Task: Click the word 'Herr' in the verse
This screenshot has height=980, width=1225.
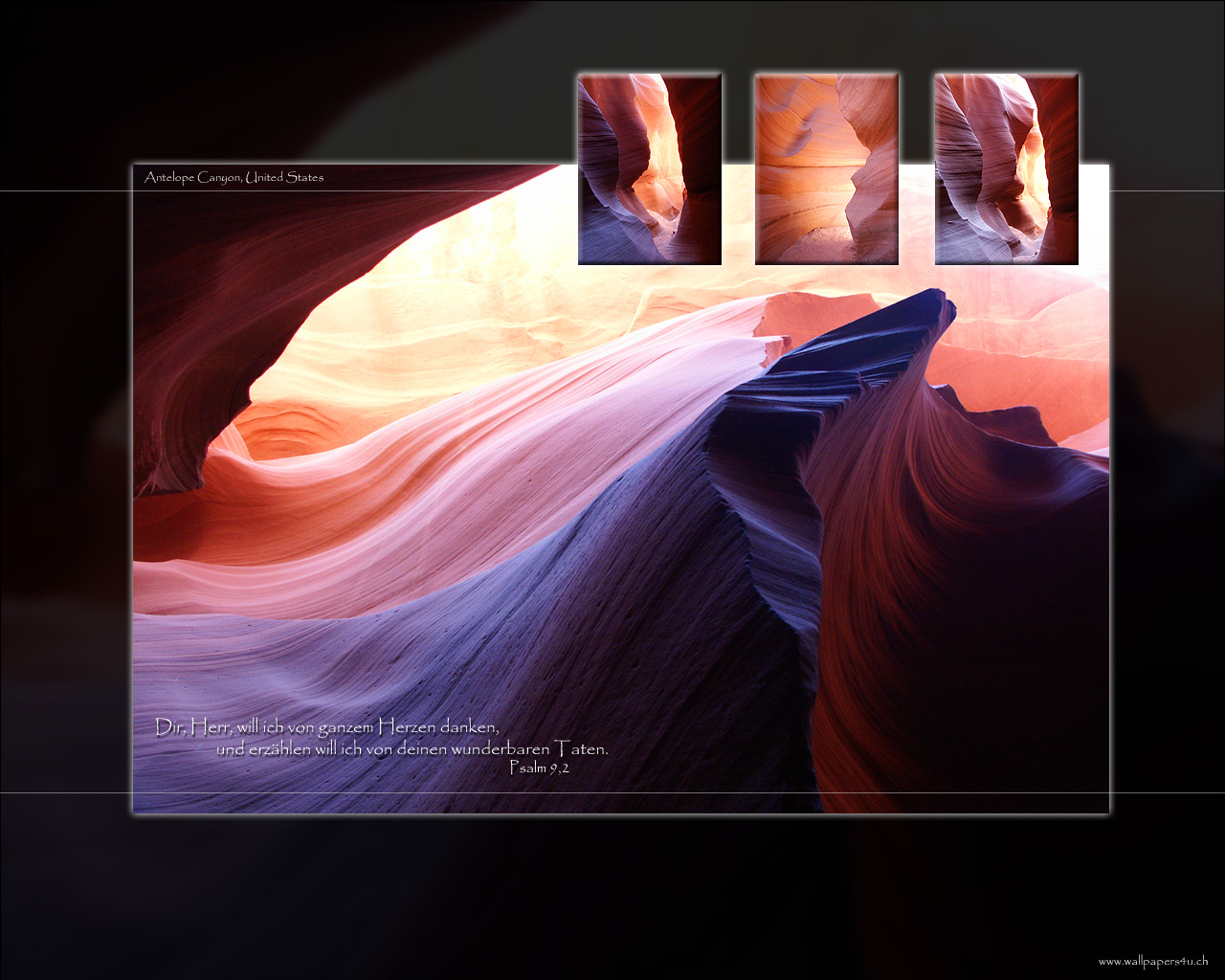Action: pyautogui.click(x=211, y=727)
